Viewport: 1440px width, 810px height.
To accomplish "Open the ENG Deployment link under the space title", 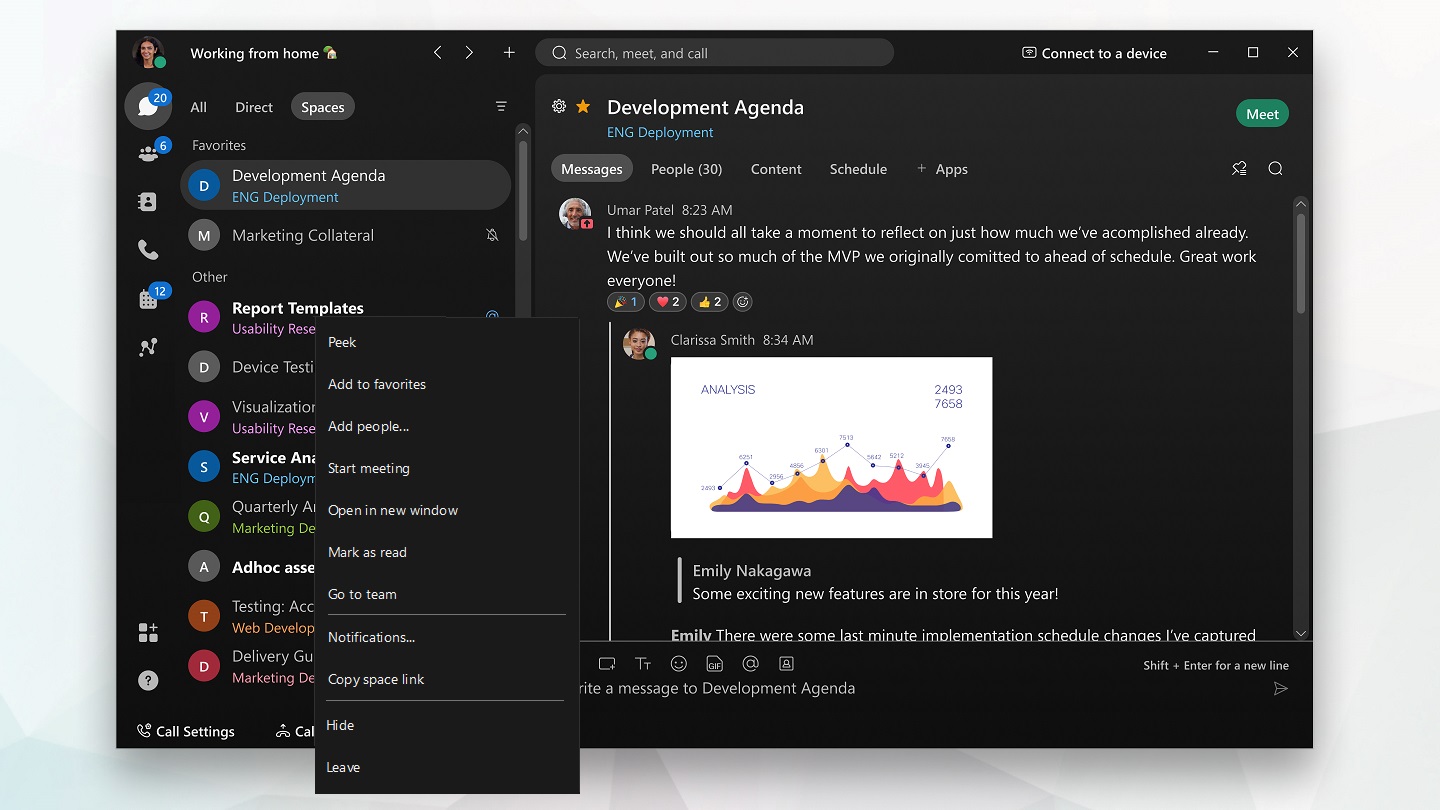I will (x=660, y=132).
